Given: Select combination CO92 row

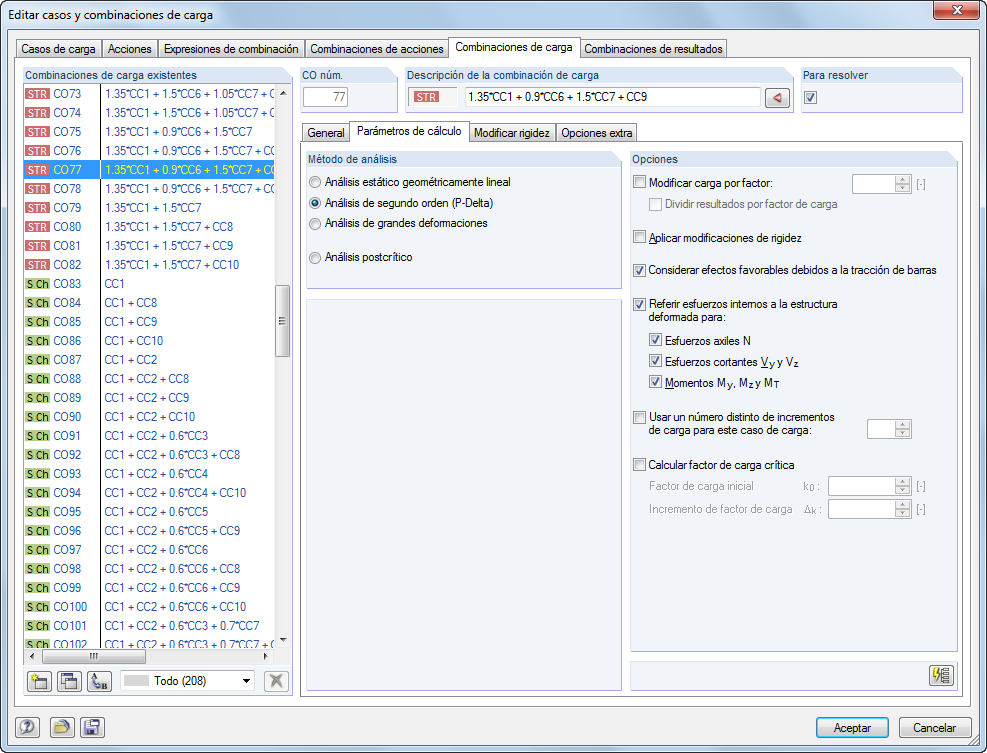Looking at the screenshot, I should point(149,455).
